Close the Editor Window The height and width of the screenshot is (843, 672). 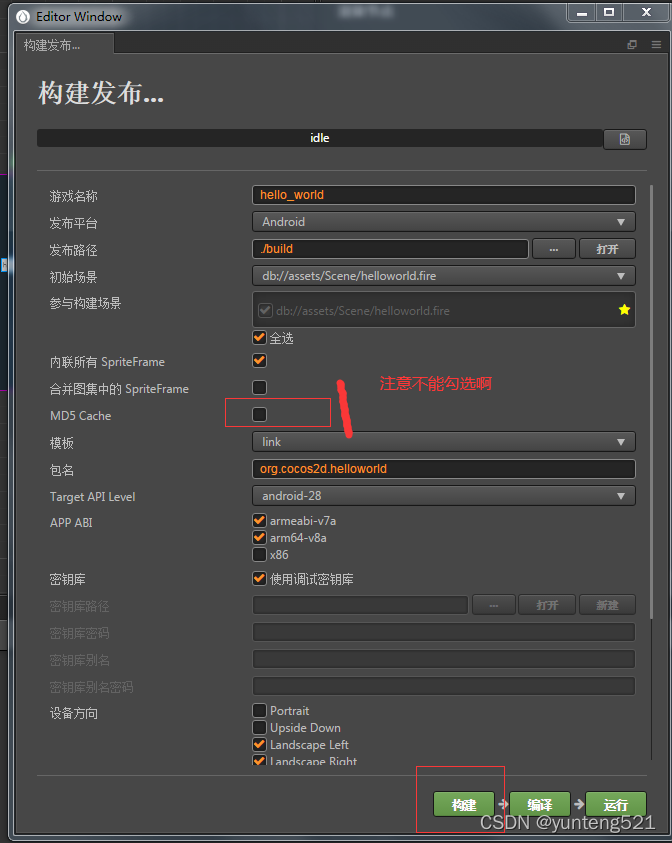(646, 12)
